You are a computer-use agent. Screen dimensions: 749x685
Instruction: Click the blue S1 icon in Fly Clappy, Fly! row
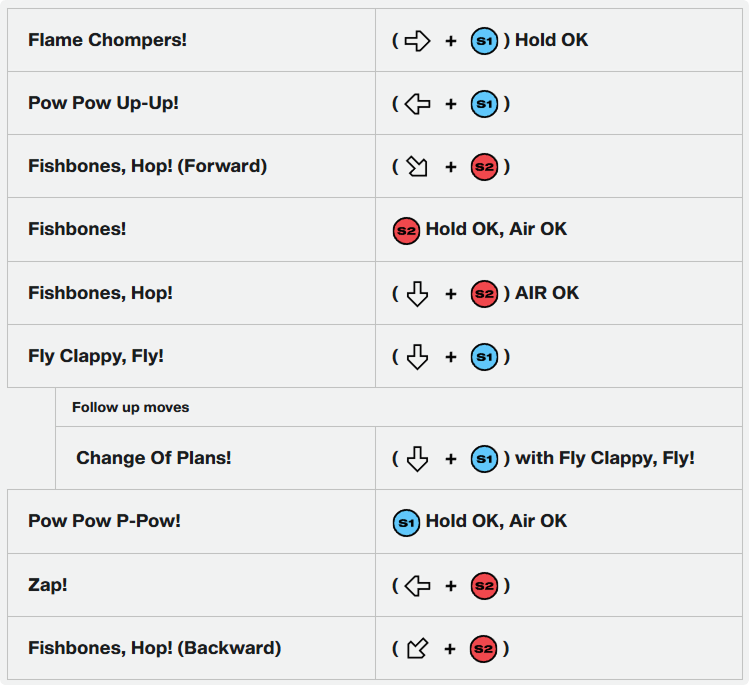(484, 357)
